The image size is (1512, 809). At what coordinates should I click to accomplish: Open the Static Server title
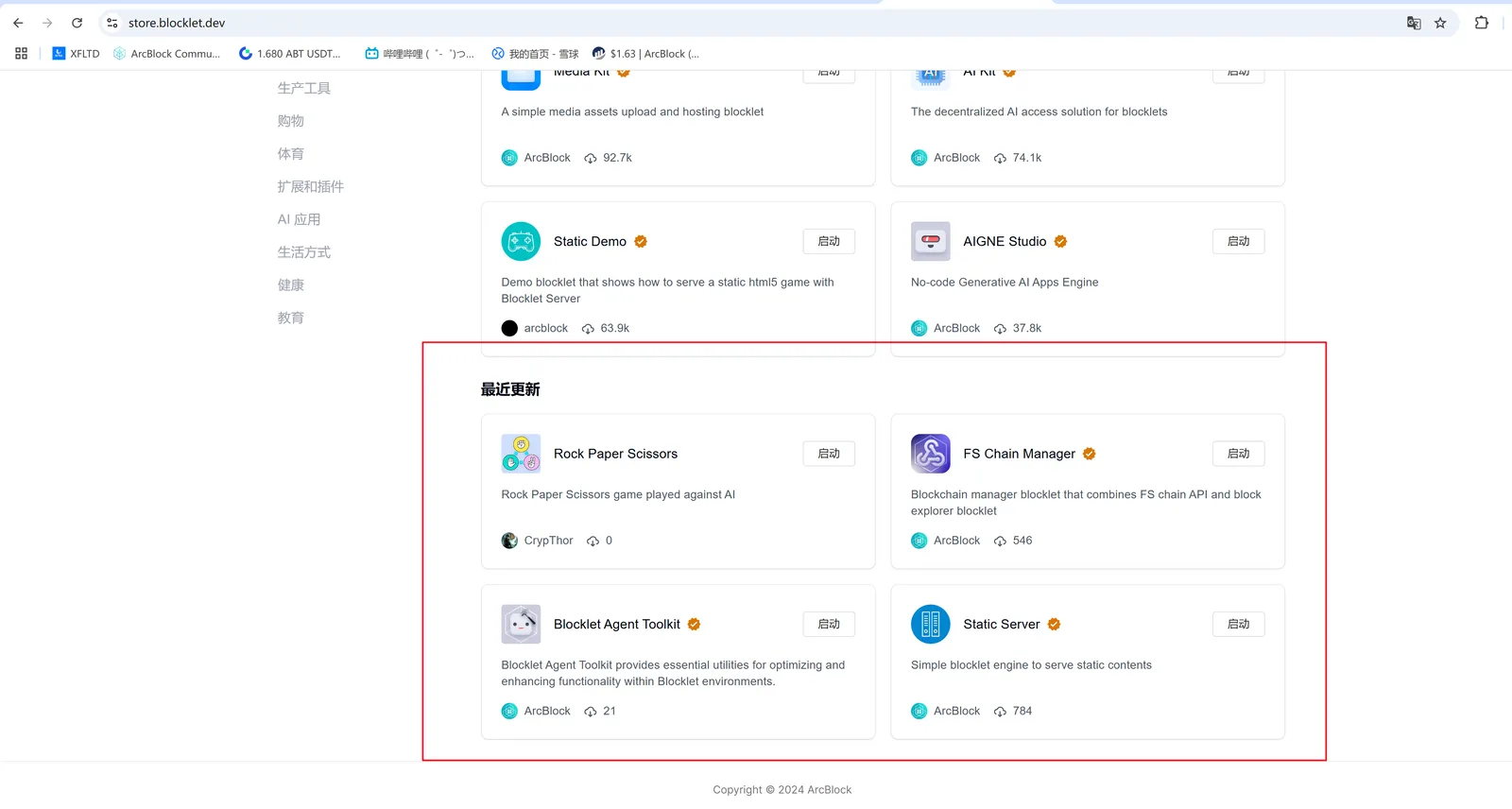tap(1001, 624)
